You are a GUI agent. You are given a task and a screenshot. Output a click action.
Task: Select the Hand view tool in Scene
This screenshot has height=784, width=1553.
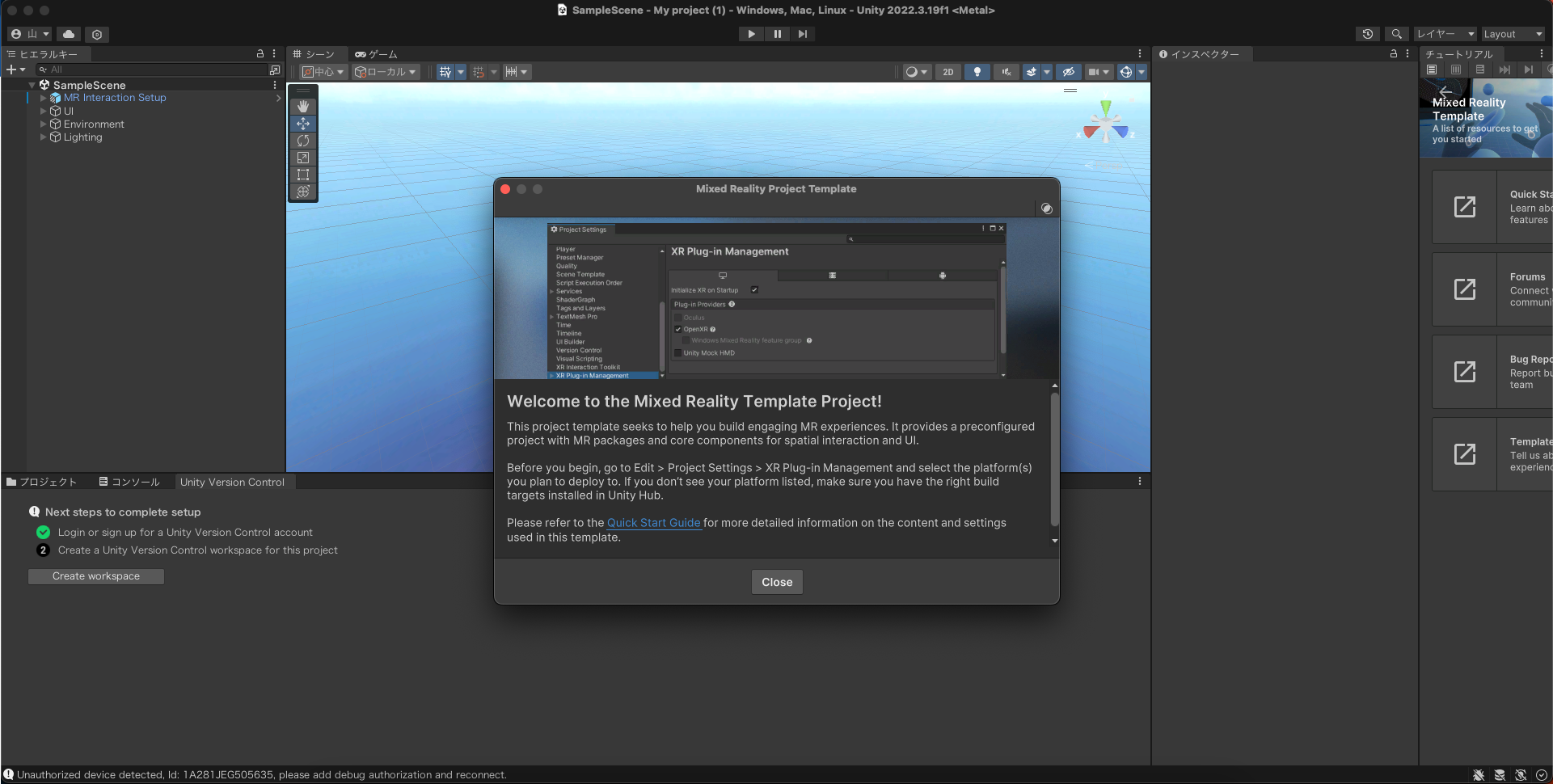[x=303, y=107]
